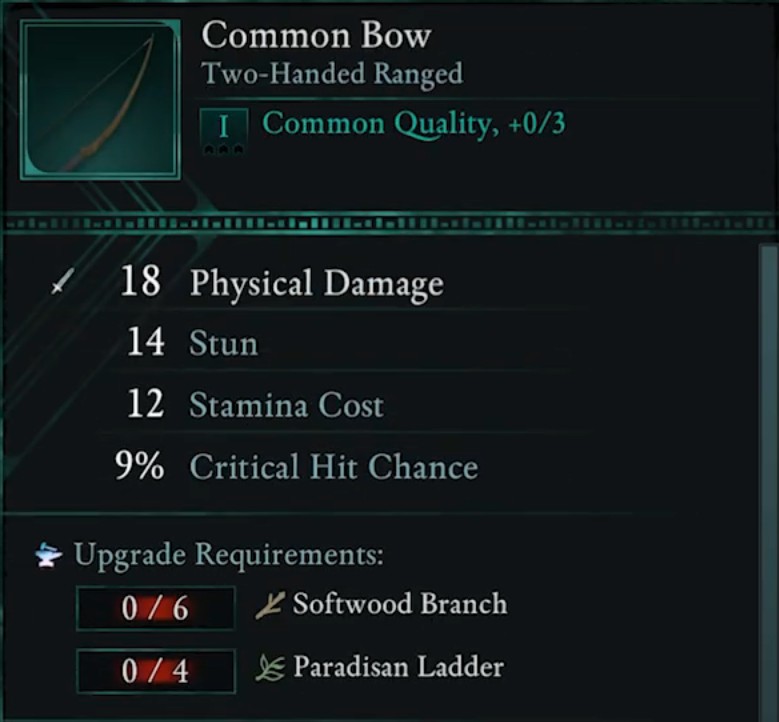The width and height of the screenshot is (779, 722).
Task: Click the Common Bow item thumbnail
Action: [x=100, y=99]
